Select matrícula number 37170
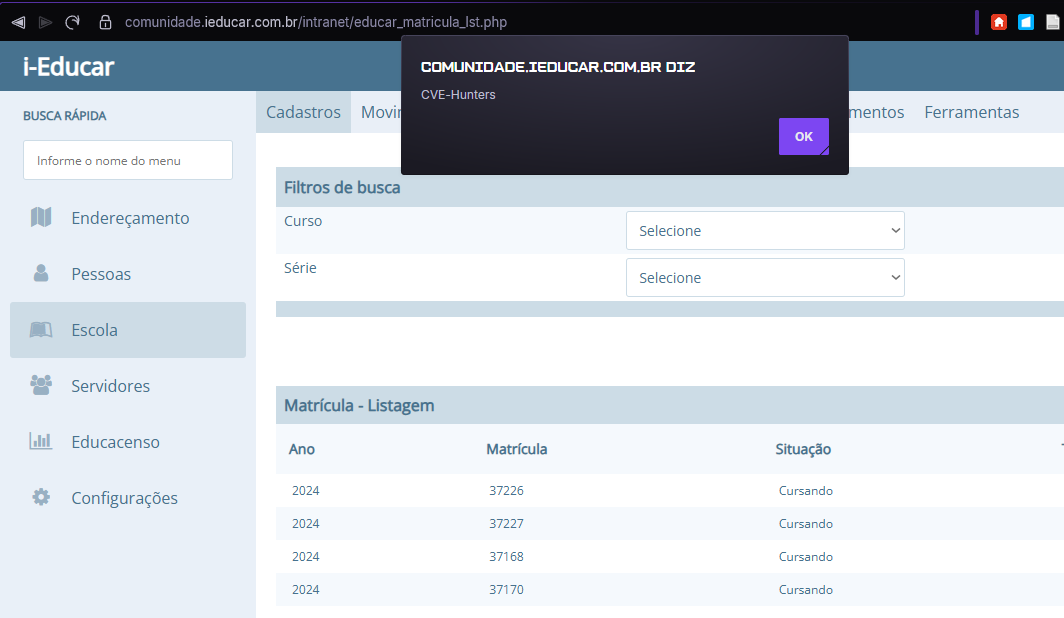 click(506, 590)
